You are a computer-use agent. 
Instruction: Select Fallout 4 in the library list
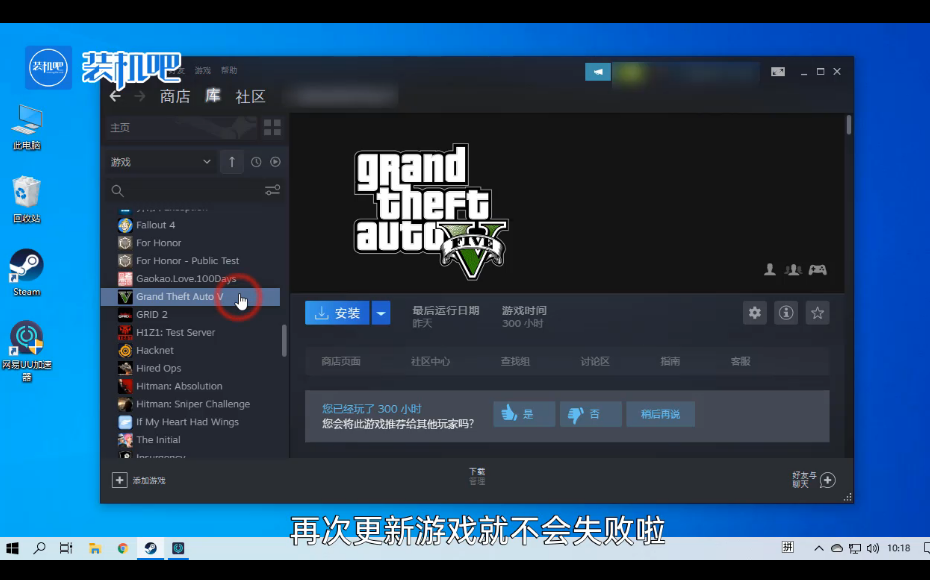[x=155, y=225]
